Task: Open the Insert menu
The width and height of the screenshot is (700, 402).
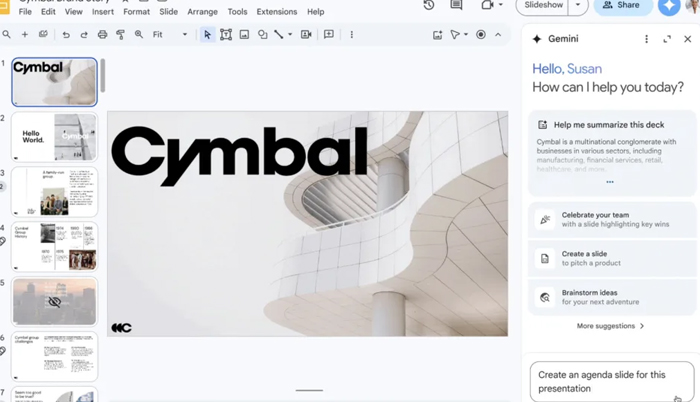Action: [x=103, y=12]
